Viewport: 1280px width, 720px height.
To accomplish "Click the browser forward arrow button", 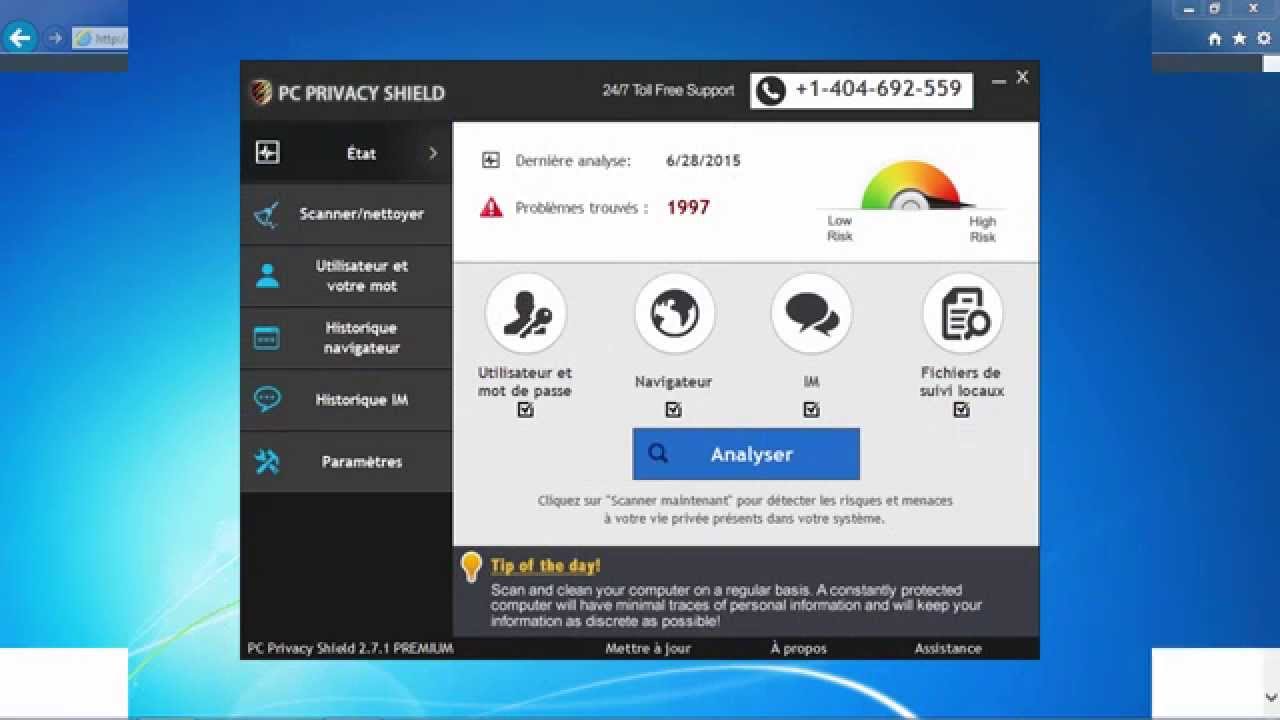I will (55, 39).
